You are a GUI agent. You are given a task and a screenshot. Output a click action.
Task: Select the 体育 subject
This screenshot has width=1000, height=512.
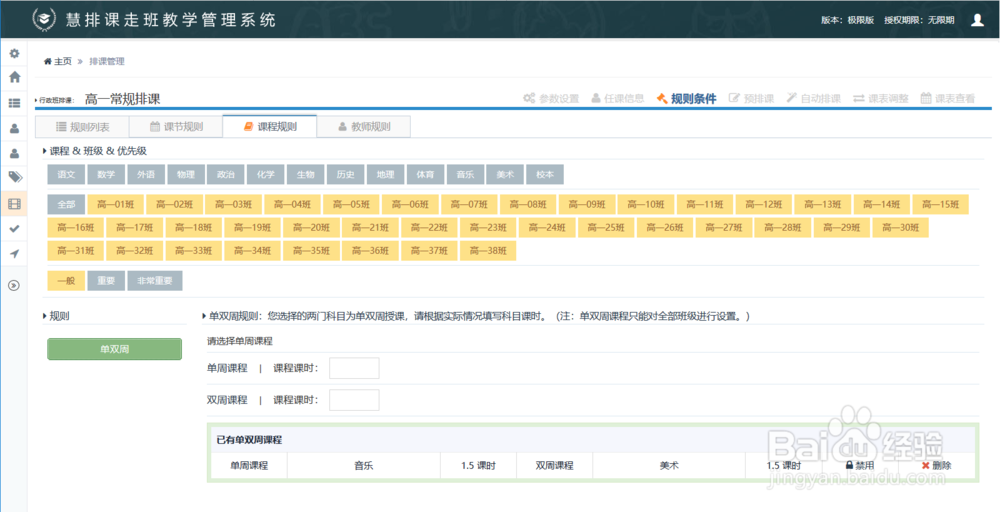[x=425, y=174]
